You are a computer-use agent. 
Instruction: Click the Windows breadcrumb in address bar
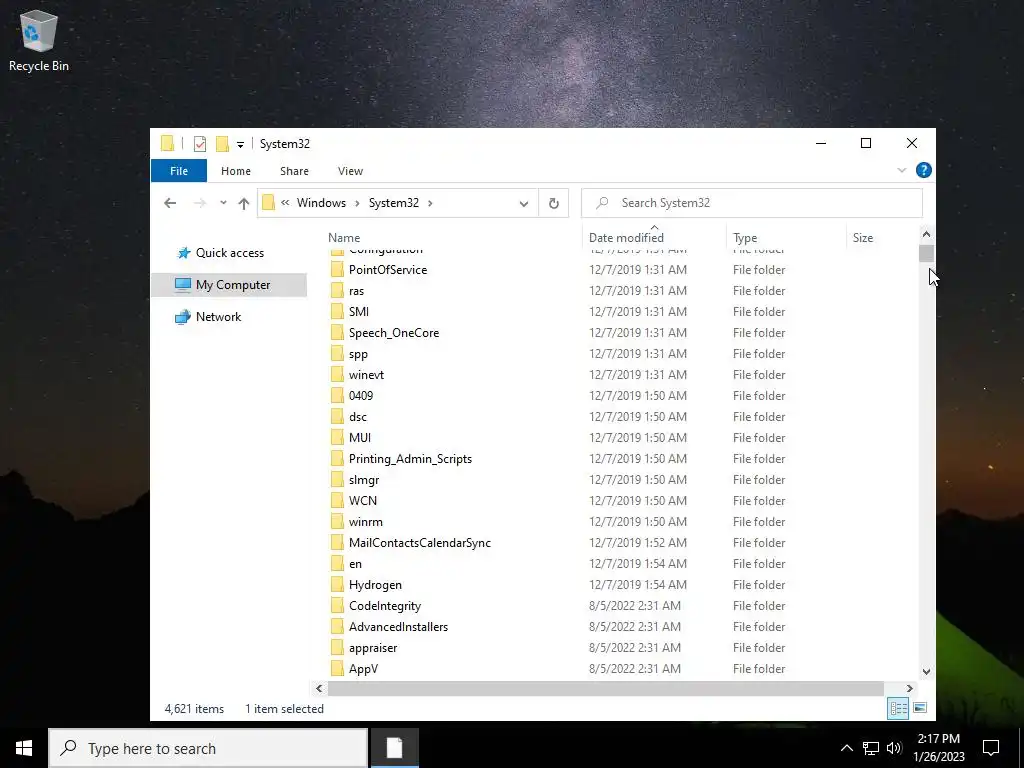321,203
